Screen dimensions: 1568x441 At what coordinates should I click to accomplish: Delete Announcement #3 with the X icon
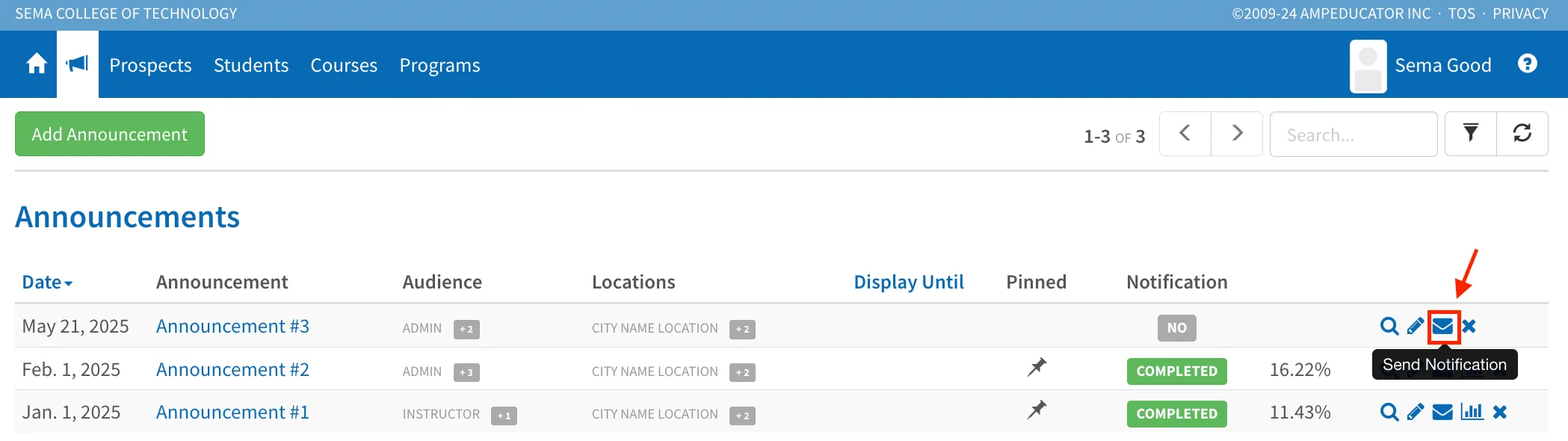click(x=1469, y=327)
